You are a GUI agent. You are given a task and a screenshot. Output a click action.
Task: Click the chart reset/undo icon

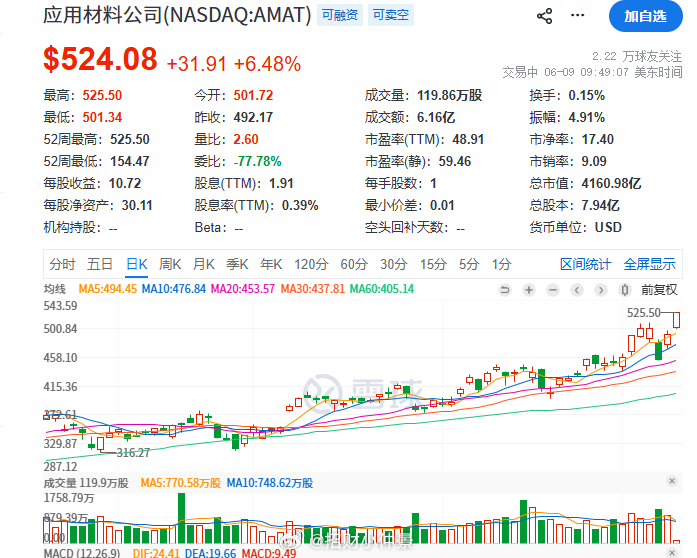[505, 290]
